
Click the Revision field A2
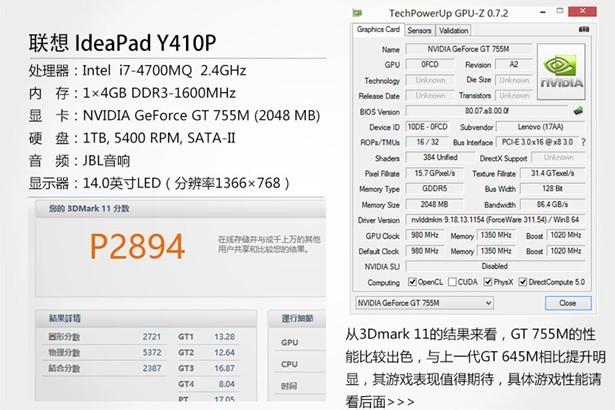514,64
